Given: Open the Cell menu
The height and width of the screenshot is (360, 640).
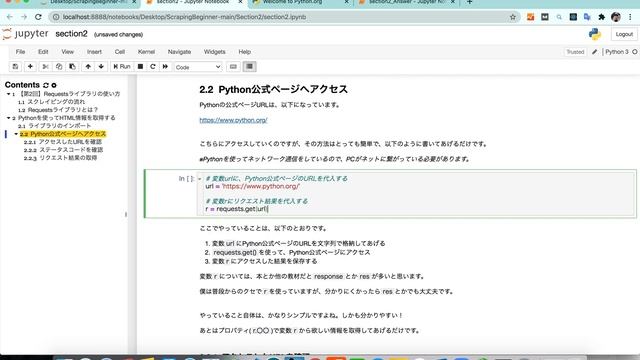Looking at the screenshot, I should pos(120,52).
